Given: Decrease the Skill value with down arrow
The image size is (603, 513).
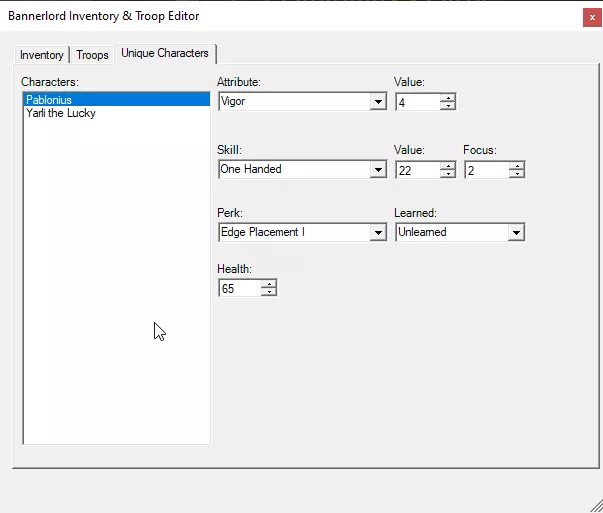Looking at the screenshot, I should click(448, 174).
